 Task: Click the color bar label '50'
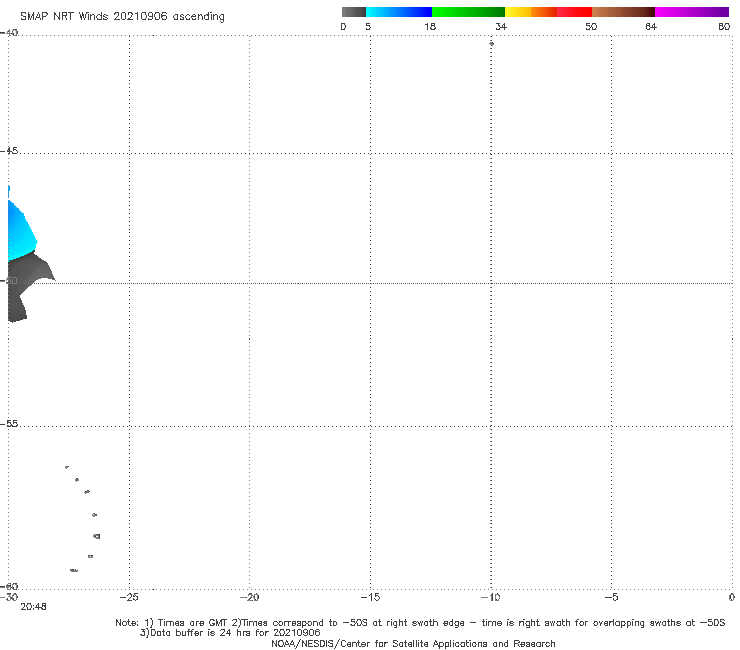tap(591, 26)
